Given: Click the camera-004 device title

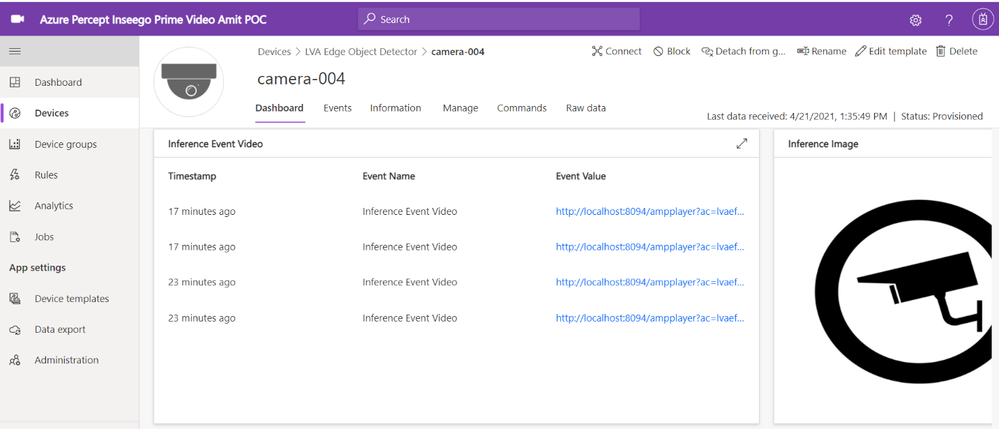Looking at the screenshot, I should [x=301, y=79].
